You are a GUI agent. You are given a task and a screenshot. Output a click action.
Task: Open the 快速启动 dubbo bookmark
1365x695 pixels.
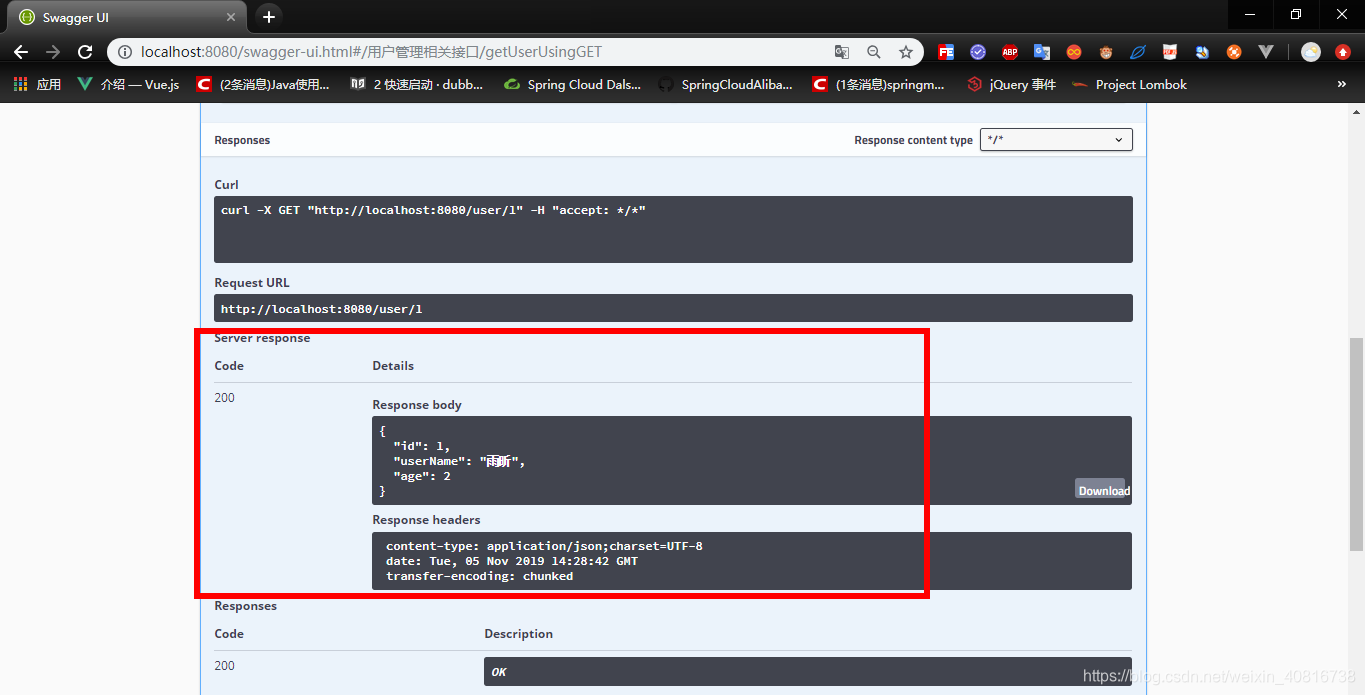click(x=417, y=85)
